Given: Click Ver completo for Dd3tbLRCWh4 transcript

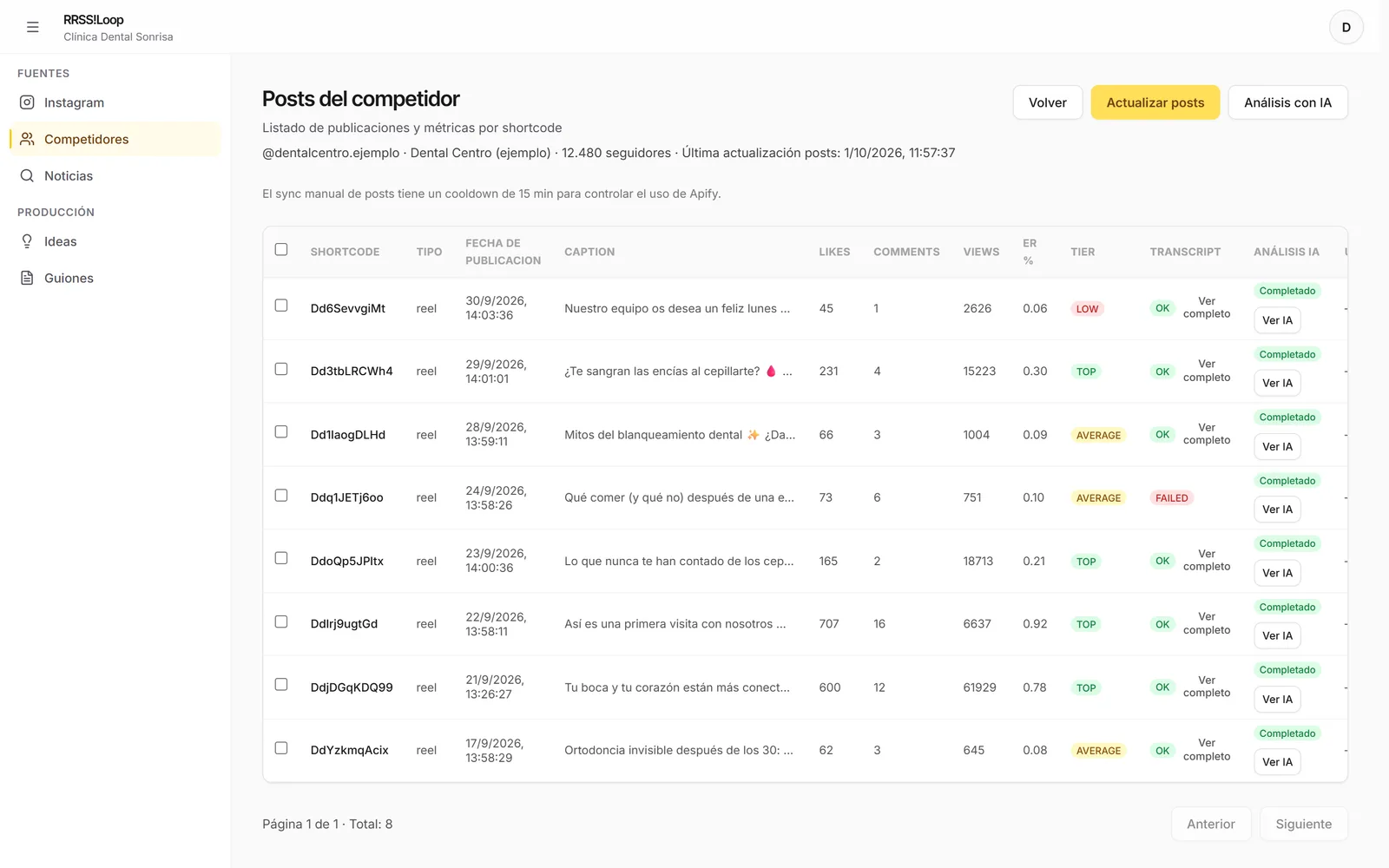Looking at the screenshot, I should [x=1207, y=371].
